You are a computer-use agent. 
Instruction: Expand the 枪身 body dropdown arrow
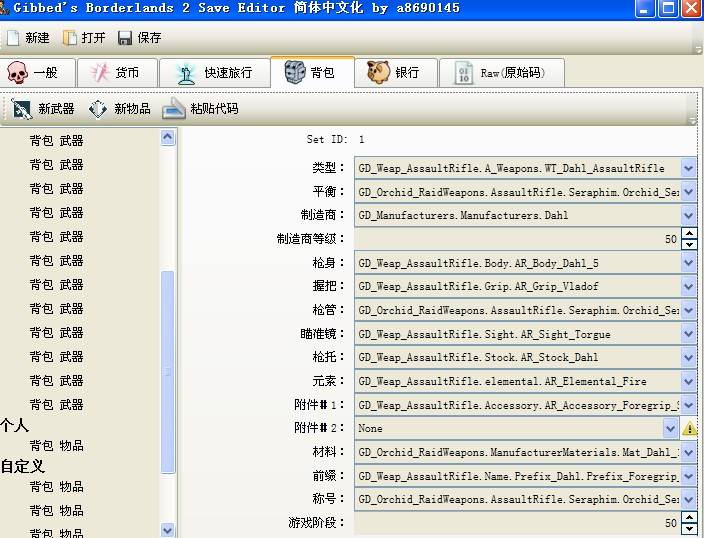coord(688,263)
